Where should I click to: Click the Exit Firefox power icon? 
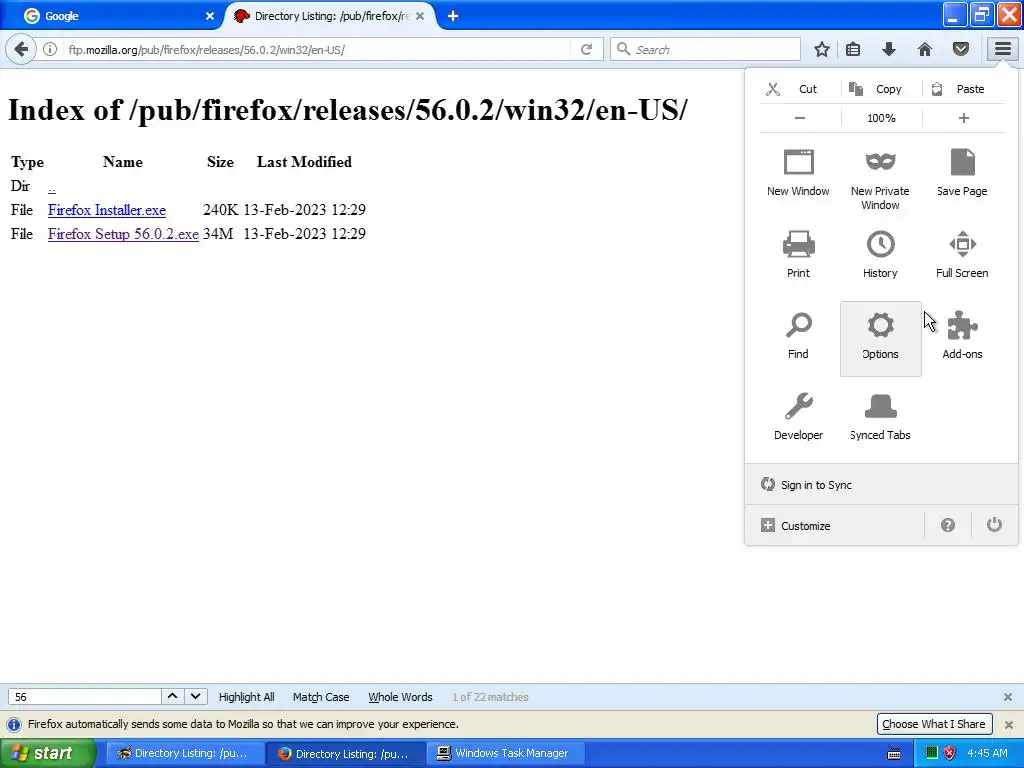[994, 525]
